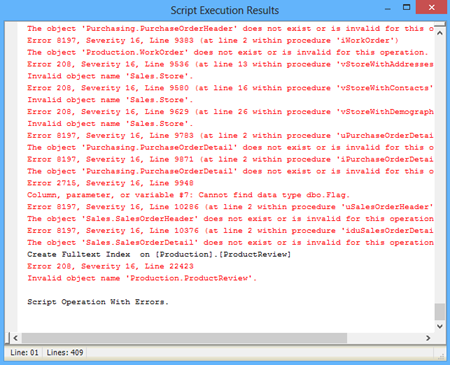Viewport: 450px width, 365px height.
Task: Click the 'Error 208, Severity 16, Line 22423' line
Action: tap(110, 266)
